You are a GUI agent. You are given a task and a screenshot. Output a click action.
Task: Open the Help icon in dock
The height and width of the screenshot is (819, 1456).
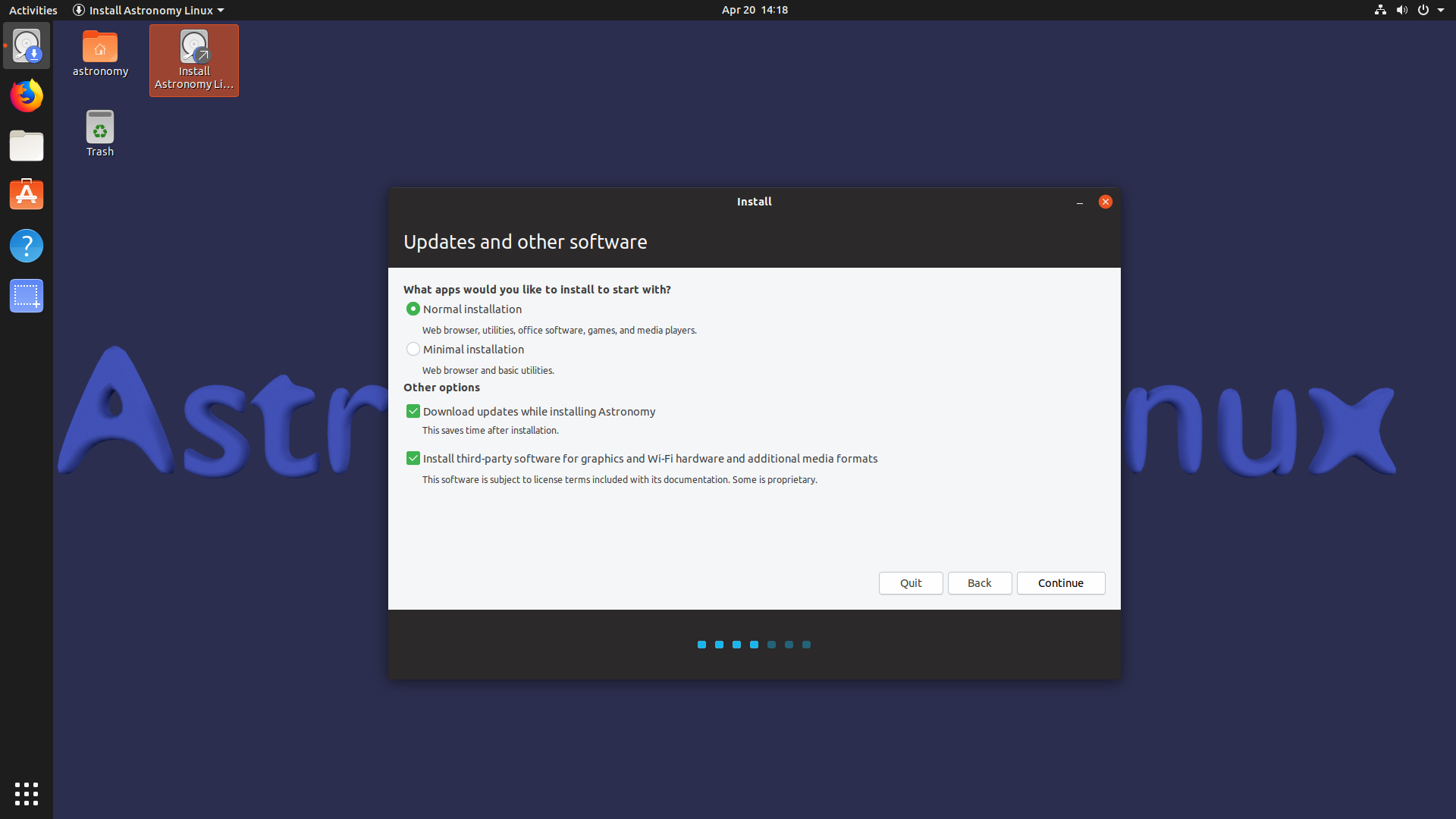(x=27, y=246)
